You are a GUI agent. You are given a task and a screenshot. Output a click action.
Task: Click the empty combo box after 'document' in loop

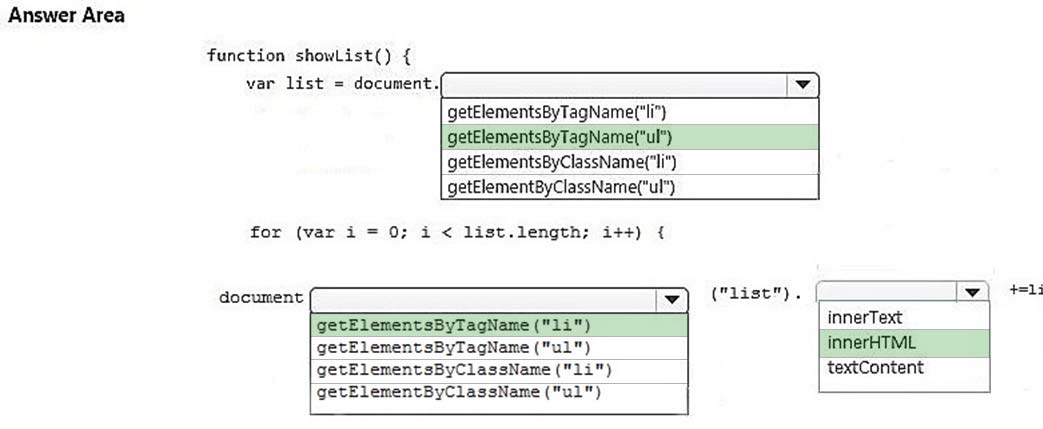pos(482,300)
